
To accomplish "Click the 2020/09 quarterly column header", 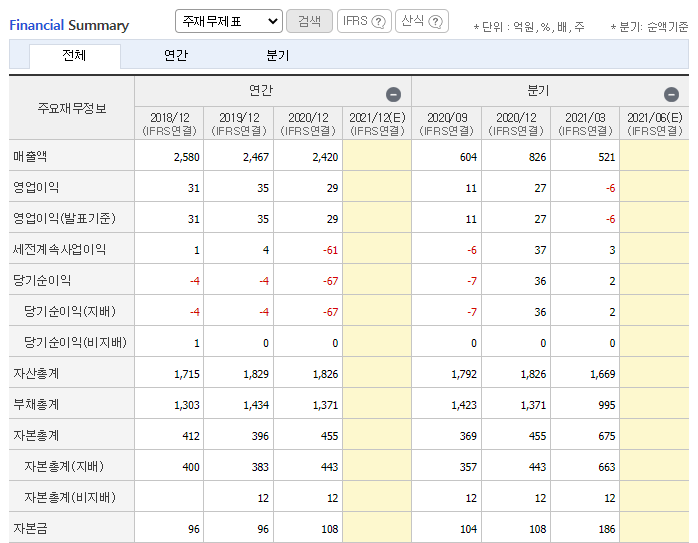I will coord(446,124).
